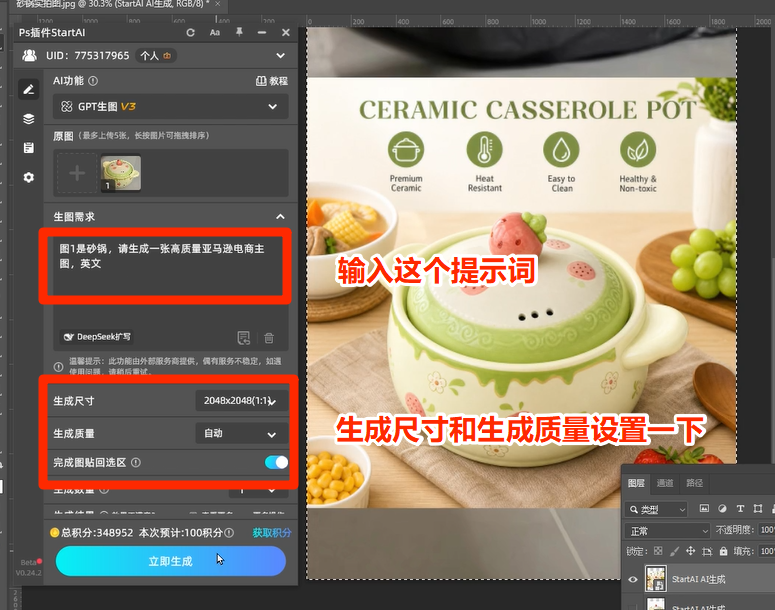Viewport: 775px width, 610px height.
Task: Click the prompt template icon beside trash
Action: [x=244, y=338]
